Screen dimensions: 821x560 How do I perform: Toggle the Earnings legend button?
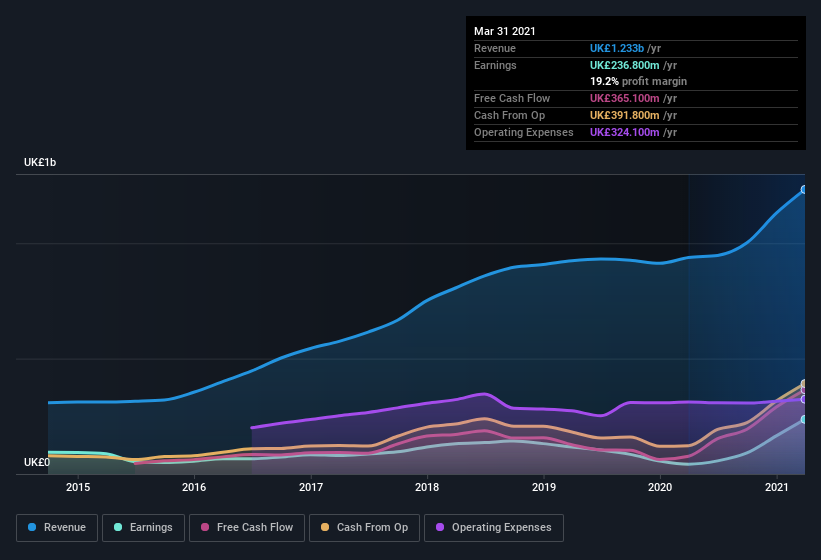tap(143, 528)
